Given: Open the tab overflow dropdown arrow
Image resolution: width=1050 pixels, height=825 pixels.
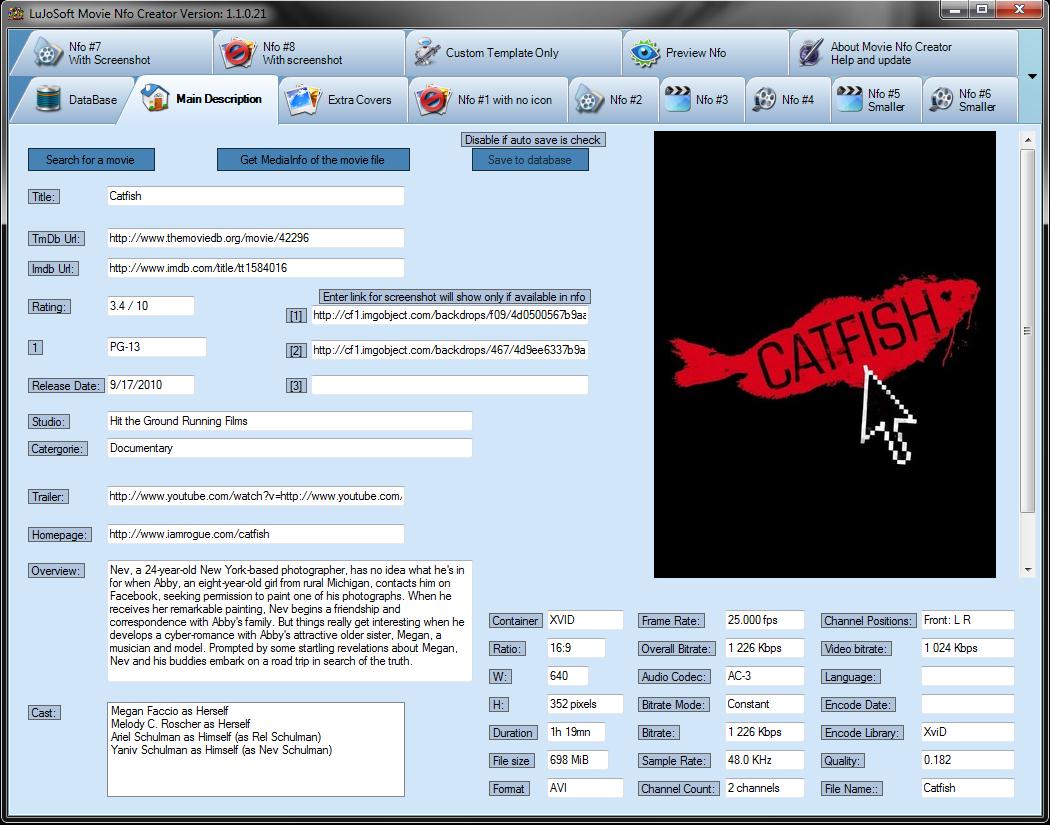Looking at the screenshot, I should click(1032, 76).
